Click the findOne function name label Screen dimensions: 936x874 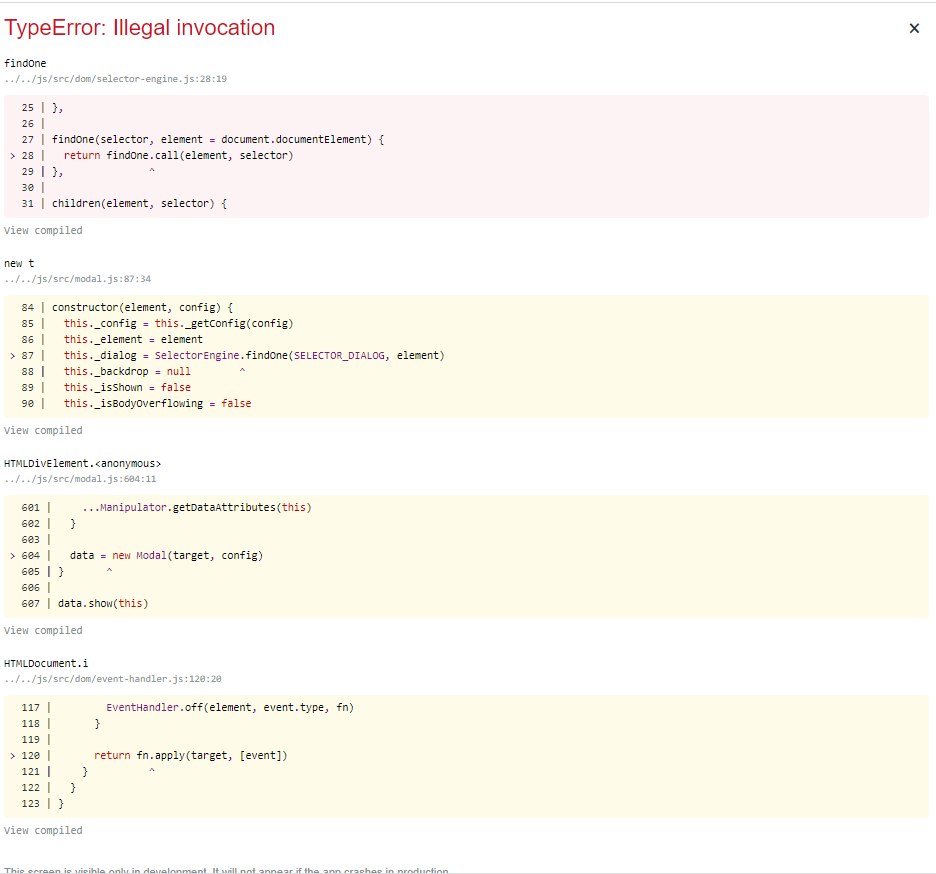(x=25, y=63)
